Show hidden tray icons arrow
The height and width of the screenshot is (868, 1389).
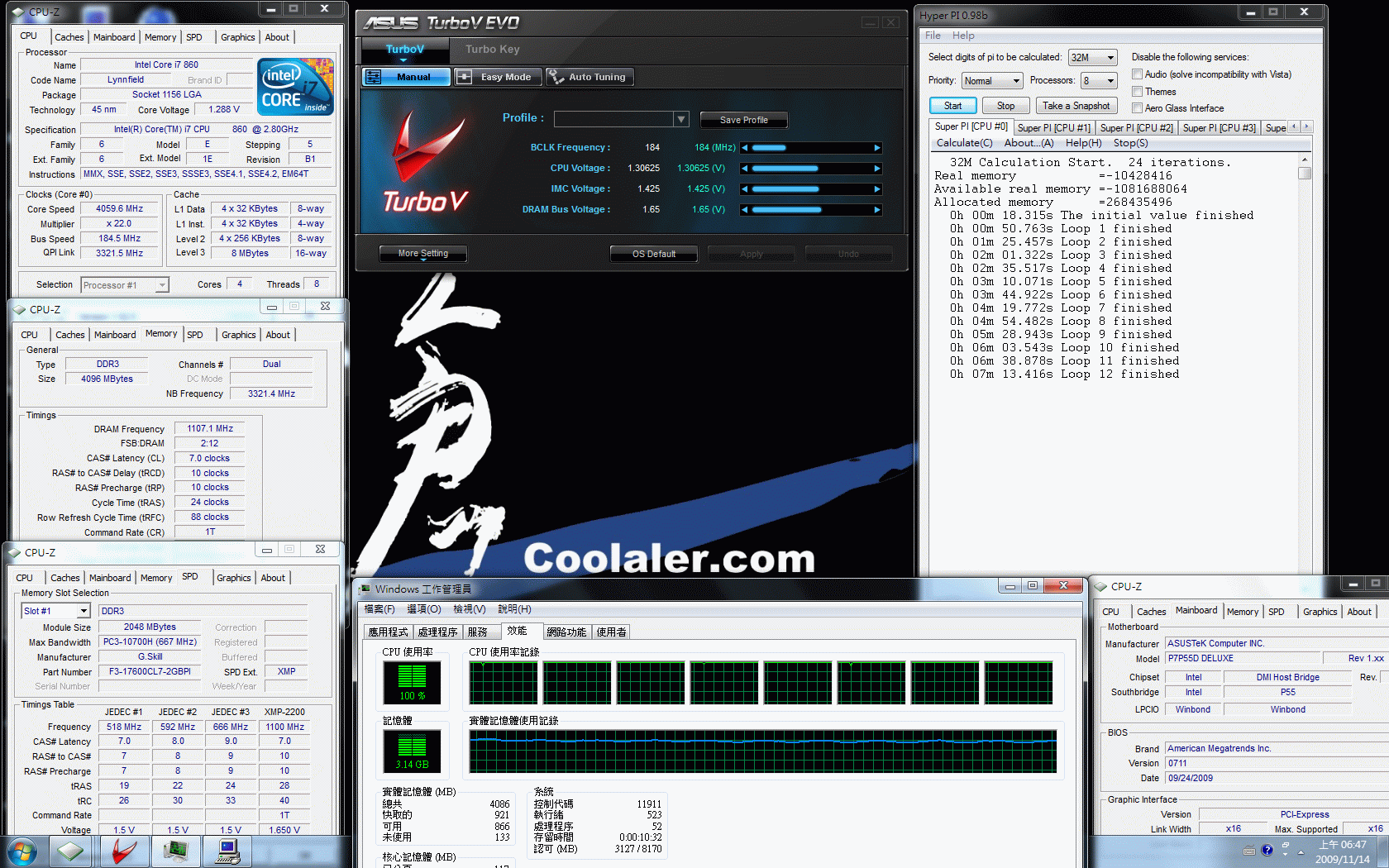(1301, 851)
